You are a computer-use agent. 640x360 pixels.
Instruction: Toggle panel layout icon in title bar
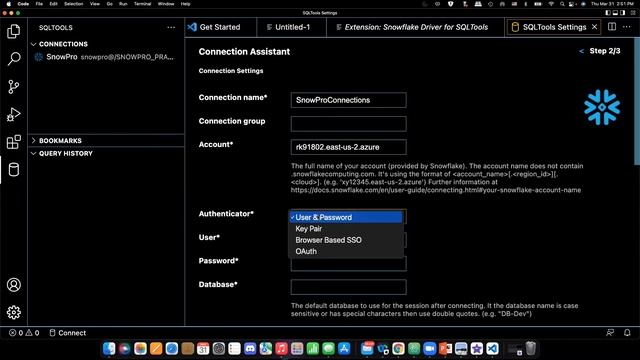[x=615, y=13]
